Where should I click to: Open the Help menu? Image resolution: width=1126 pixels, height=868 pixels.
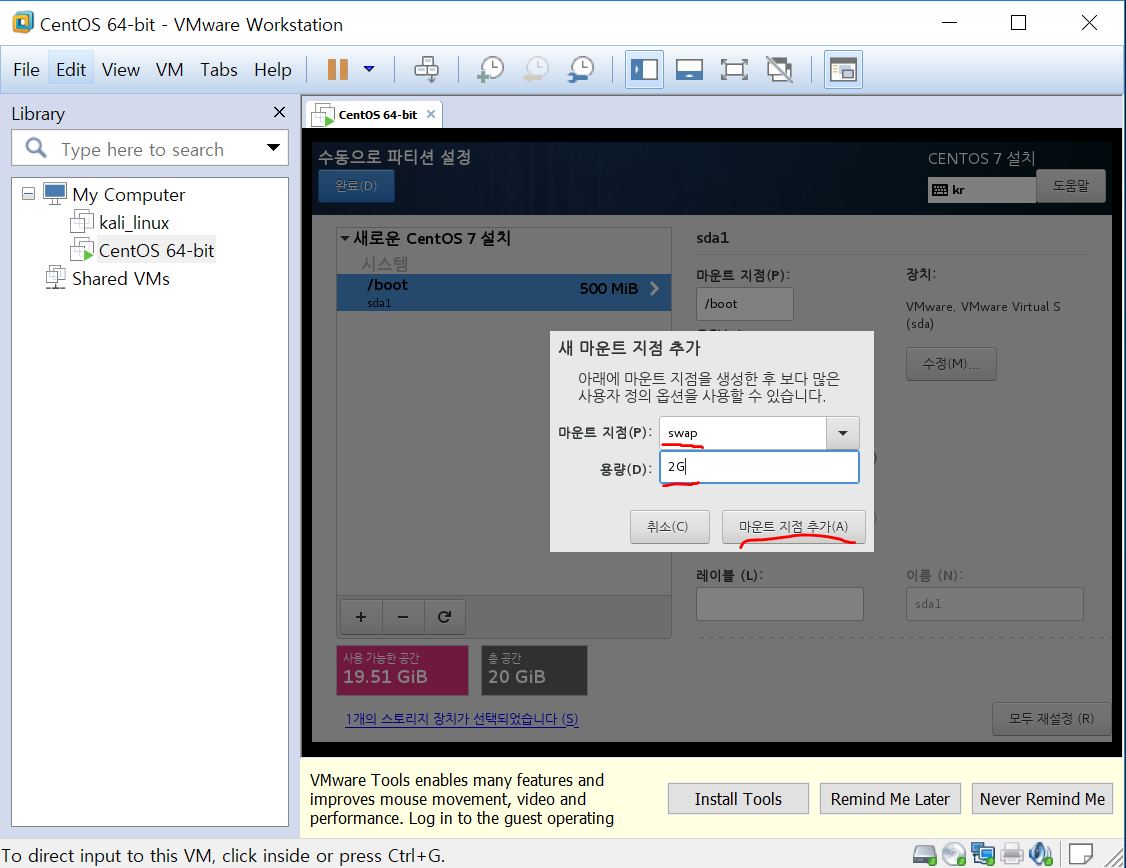click(273, 70)
